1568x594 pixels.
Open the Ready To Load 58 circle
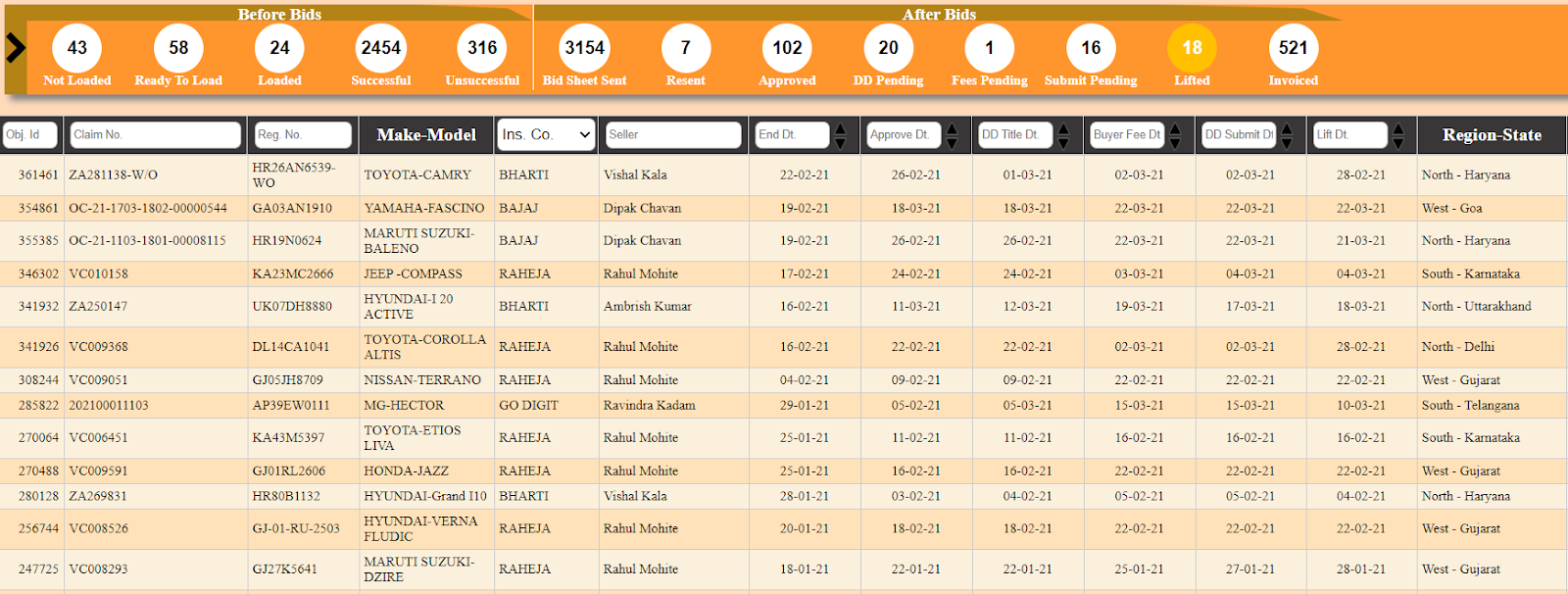coord(178,48)
